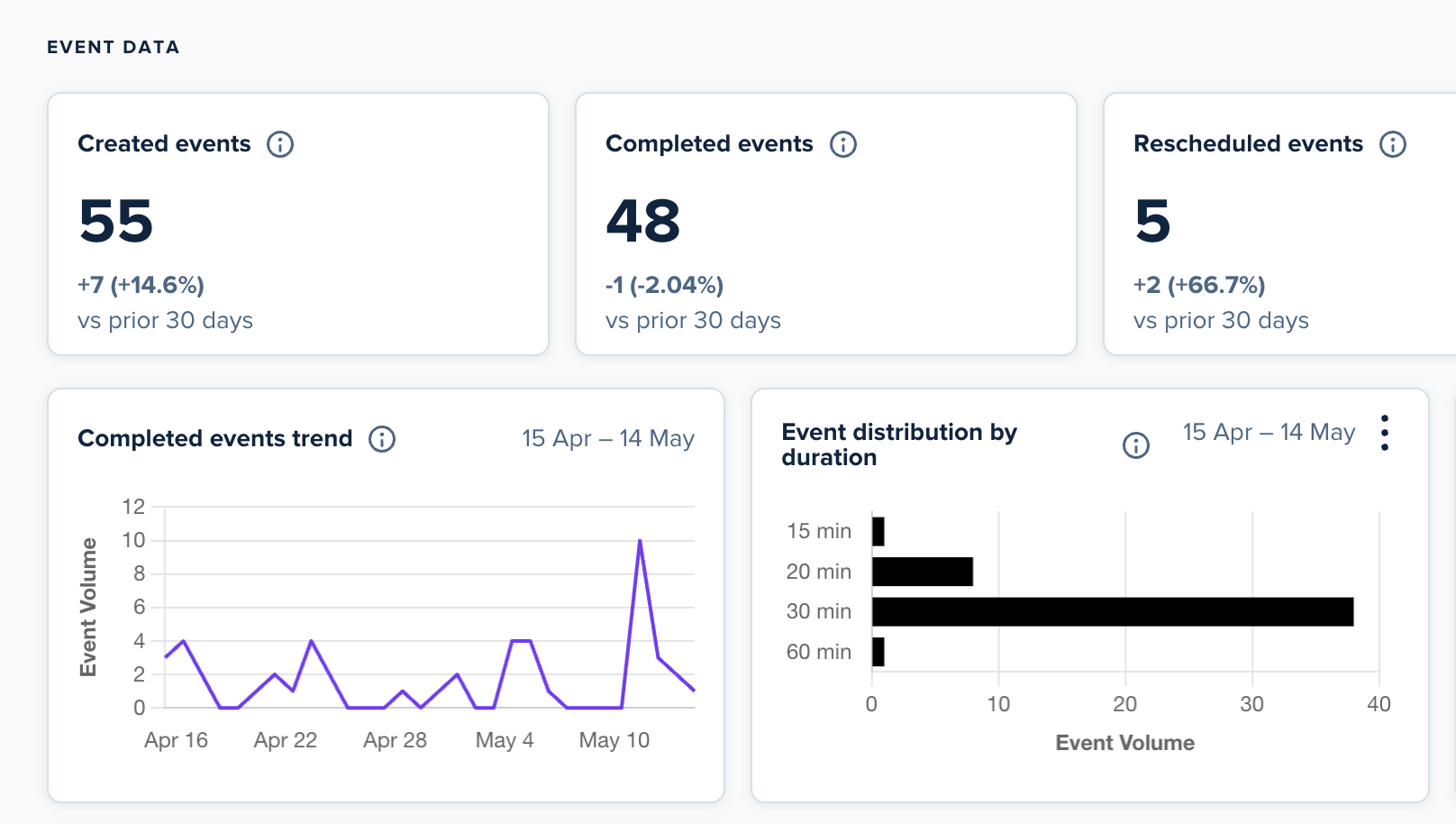Click the EVENT DATA section heading
The height and width of the screenshot is (824, 1456).
114,48
